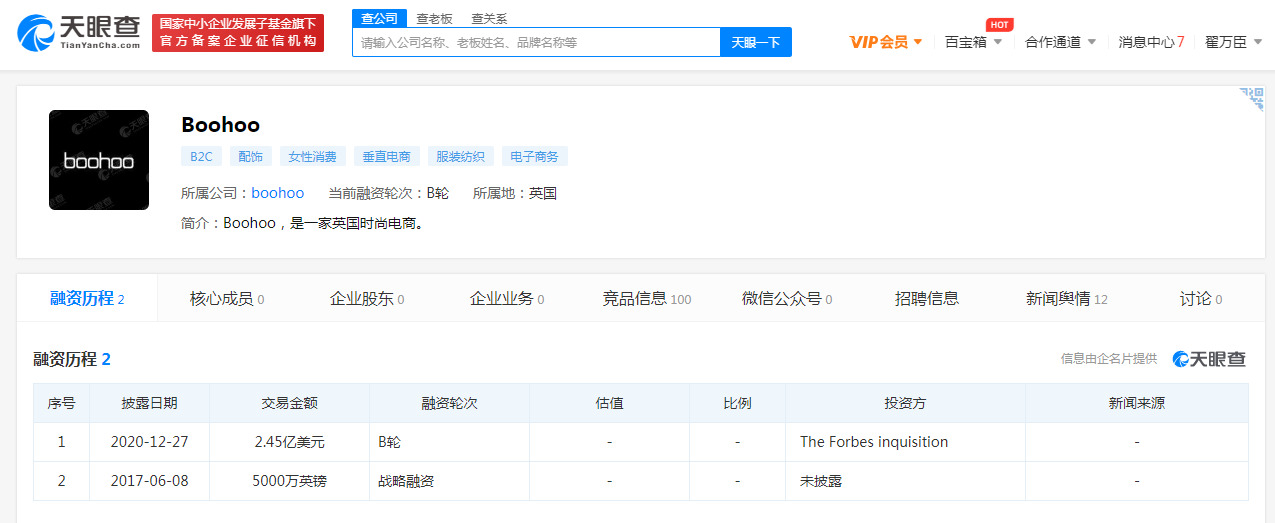
Task: Open the boohoo parent company link
Action: [277, 193]
